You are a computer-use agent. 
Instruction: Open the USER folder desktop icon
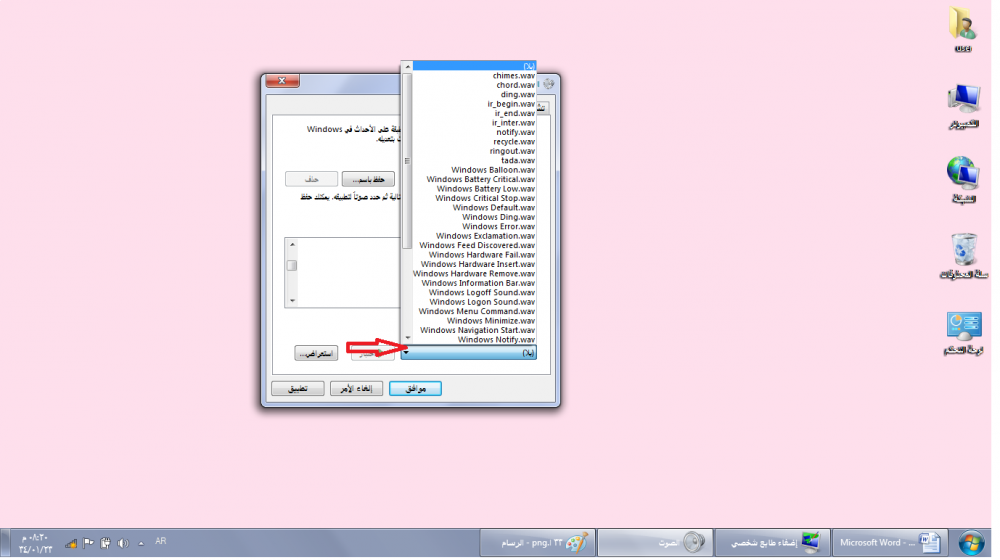(963, 26)
